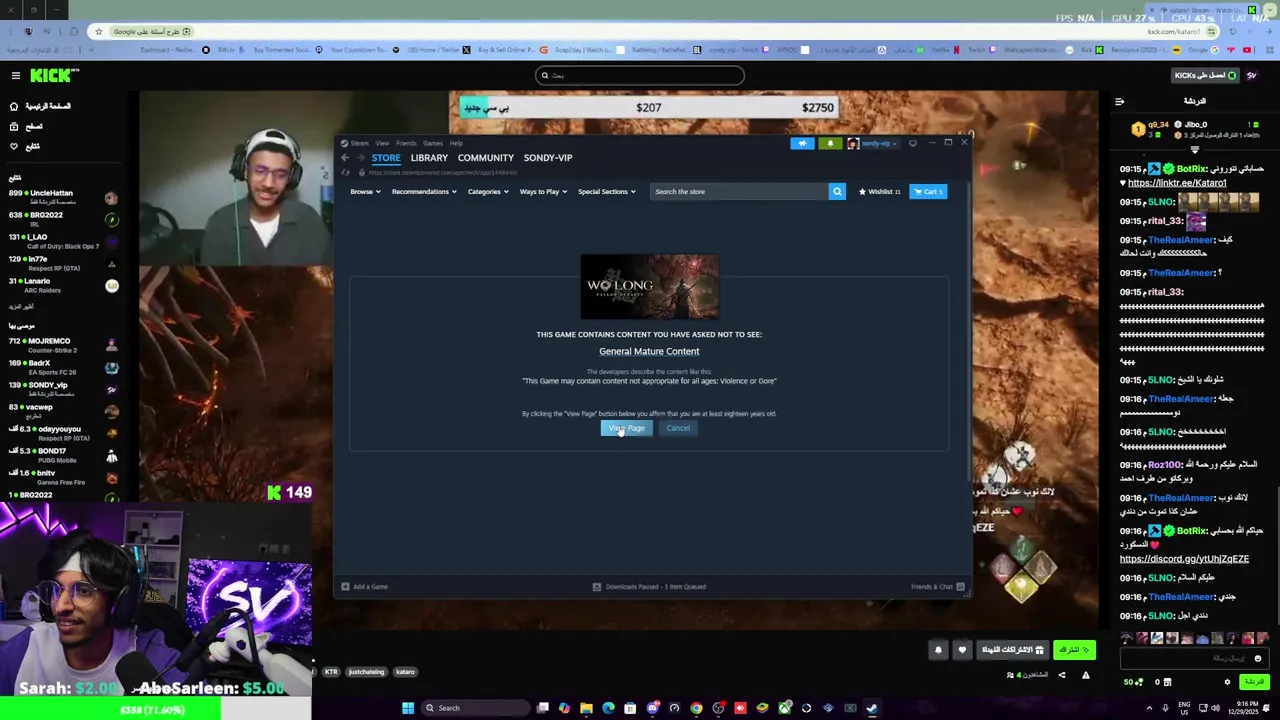
Task: Open File Explorer from taskbar
Action: [x=586, y=708]
